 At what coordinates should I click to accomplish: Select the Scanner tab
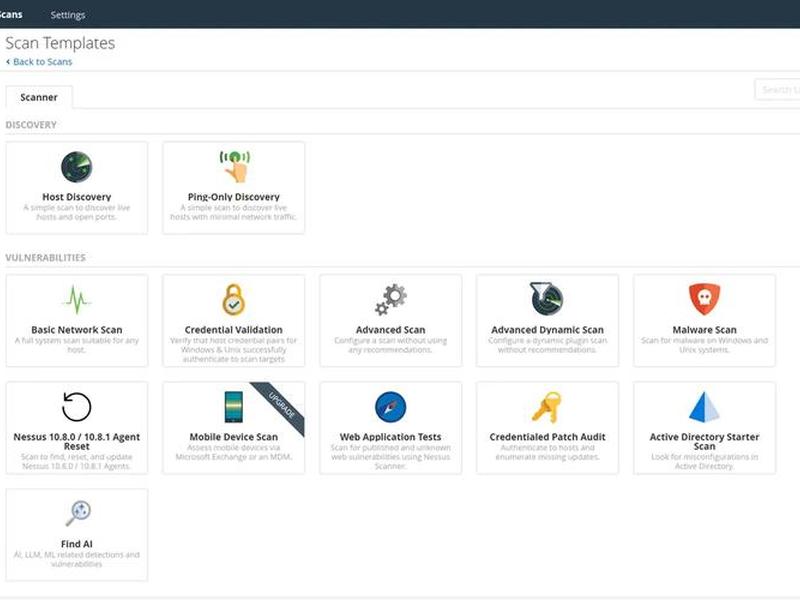point(39,97)
